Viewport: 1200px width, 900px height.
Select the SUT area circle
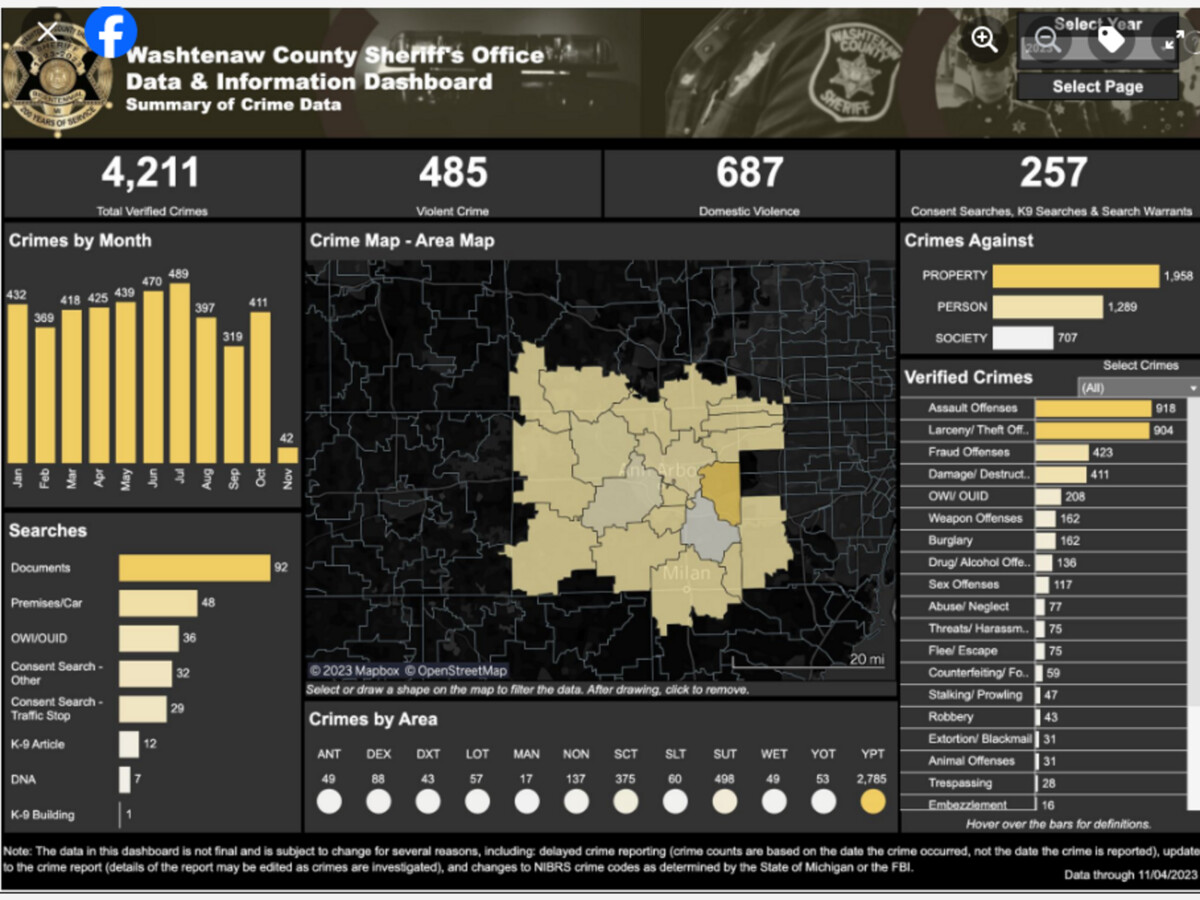(724, 801)
